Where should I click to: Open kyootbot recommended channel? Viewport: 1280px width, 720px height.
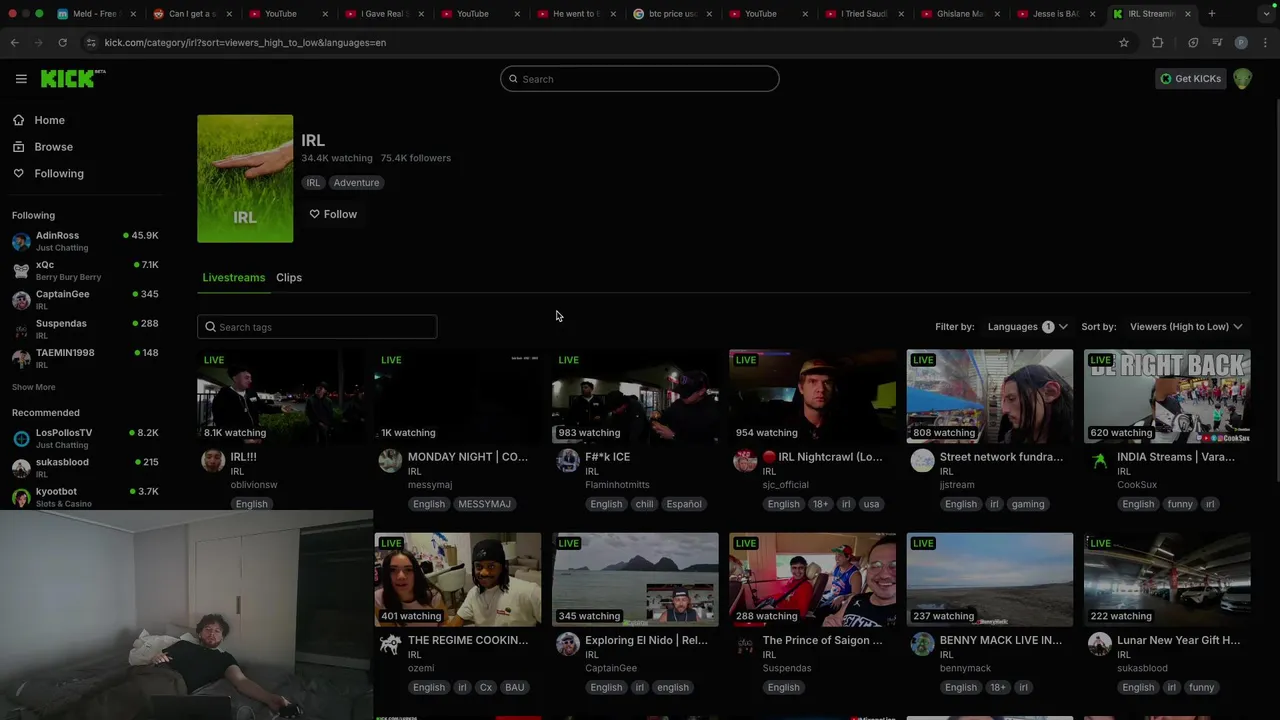85,497
